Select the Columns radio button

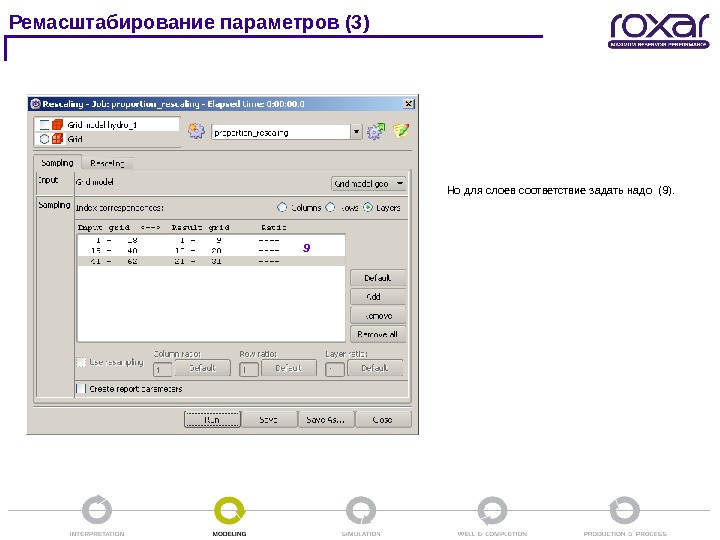click(x=282, y=208)
